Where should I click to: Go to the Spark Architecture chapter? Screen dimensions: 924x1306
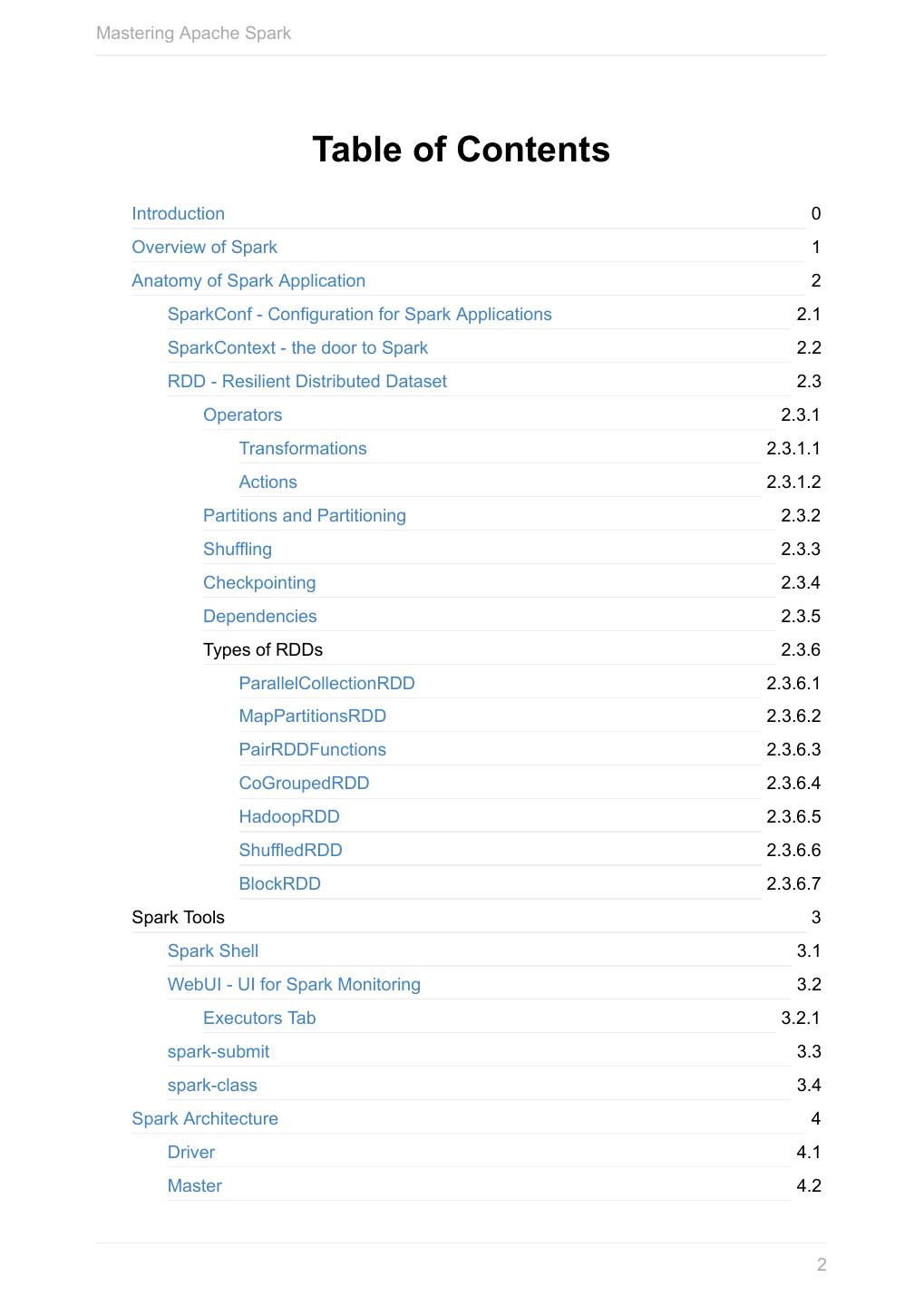pyautogui.click(x=204, y=1119)
